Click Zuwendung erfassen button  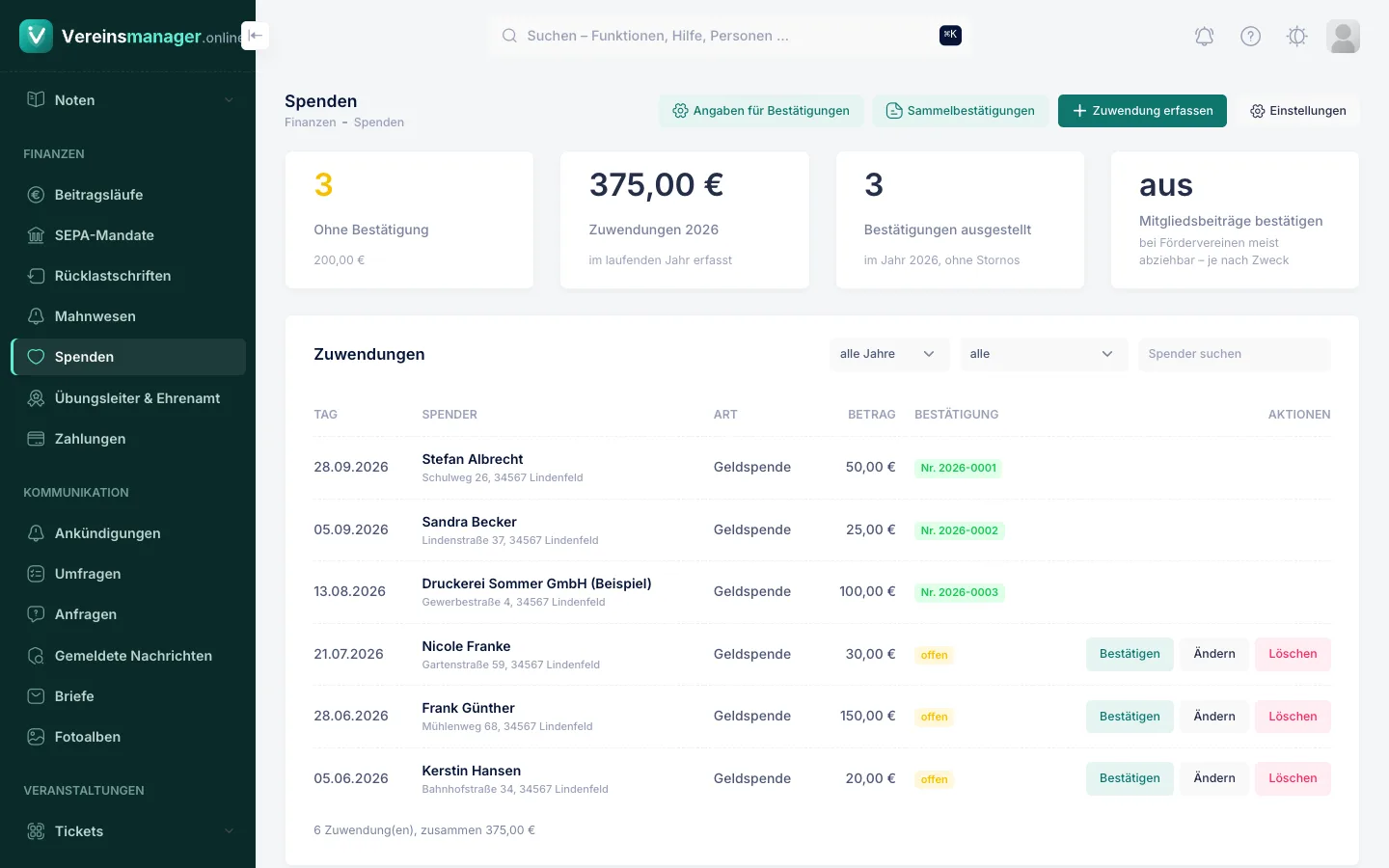[x=1142, y=111]
